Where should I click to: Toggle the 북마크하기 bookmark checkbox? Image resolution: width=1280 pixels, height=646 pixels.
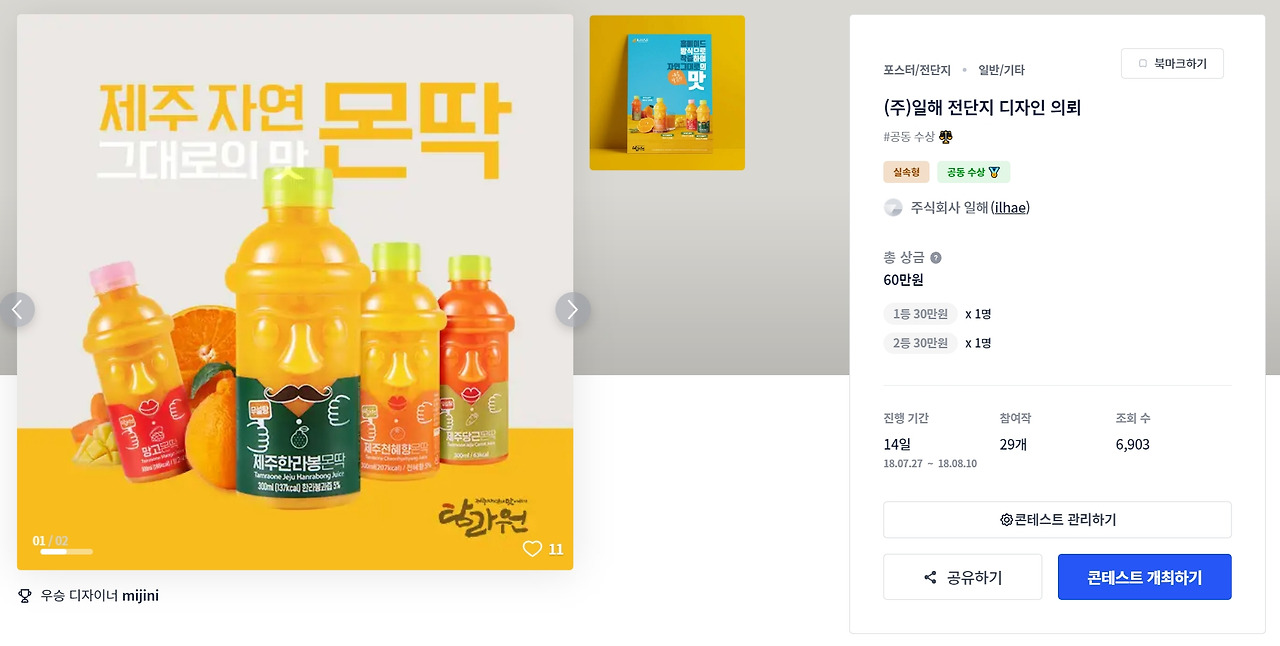click(1143, 64)
